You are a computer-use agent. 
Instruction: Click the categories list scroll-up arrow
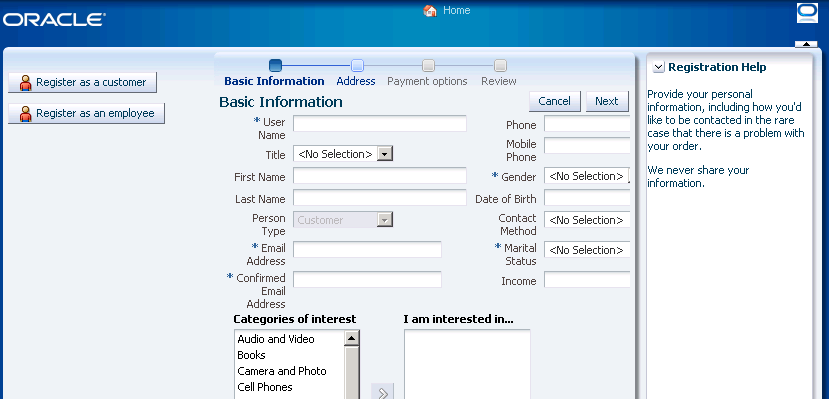click(352, 338)
